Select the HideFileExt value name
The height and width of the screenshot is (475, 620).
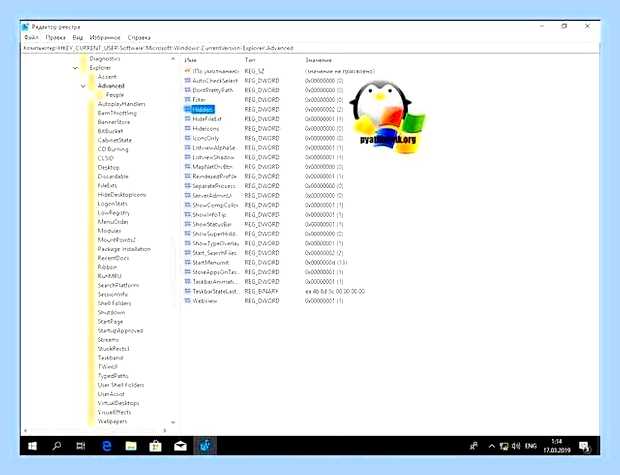[x=207, y=119]
